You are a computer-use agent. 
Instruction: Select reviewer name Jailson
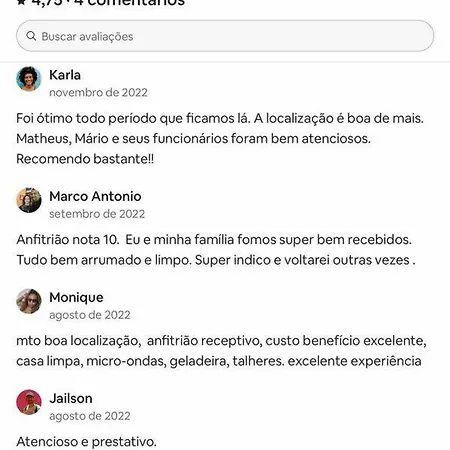pyautogui.click(x=71, y=398)
